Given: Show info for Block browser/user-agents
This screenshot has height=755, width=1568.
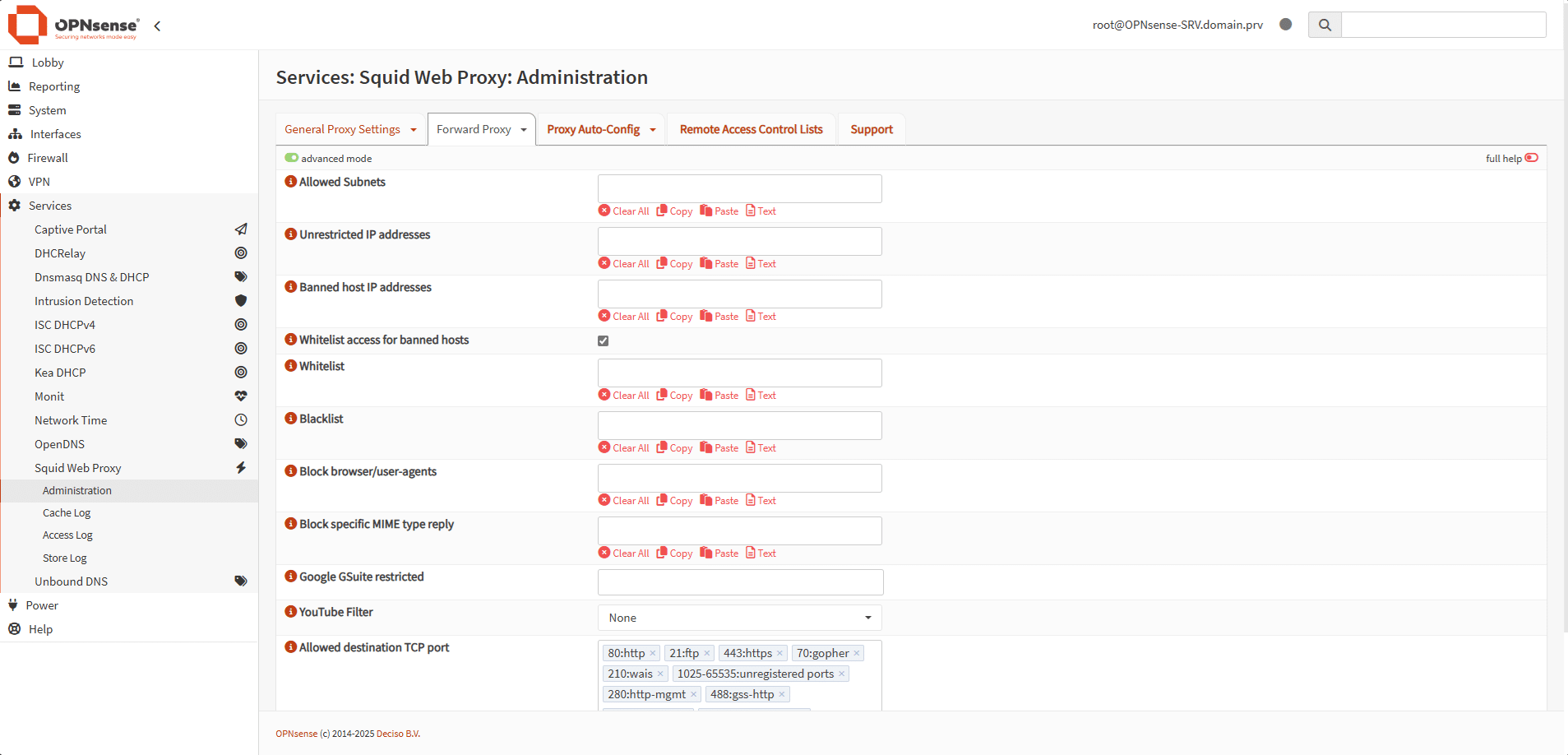Looking at the screenshot, I should [x=290, y=471].
